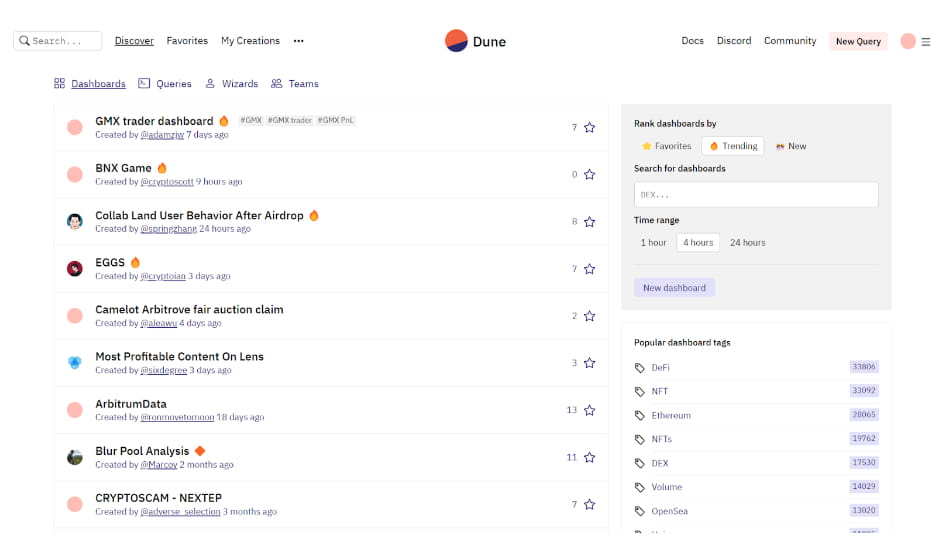The image size is (932, 557).
Task: Go to My Creations
Action: 250,40
